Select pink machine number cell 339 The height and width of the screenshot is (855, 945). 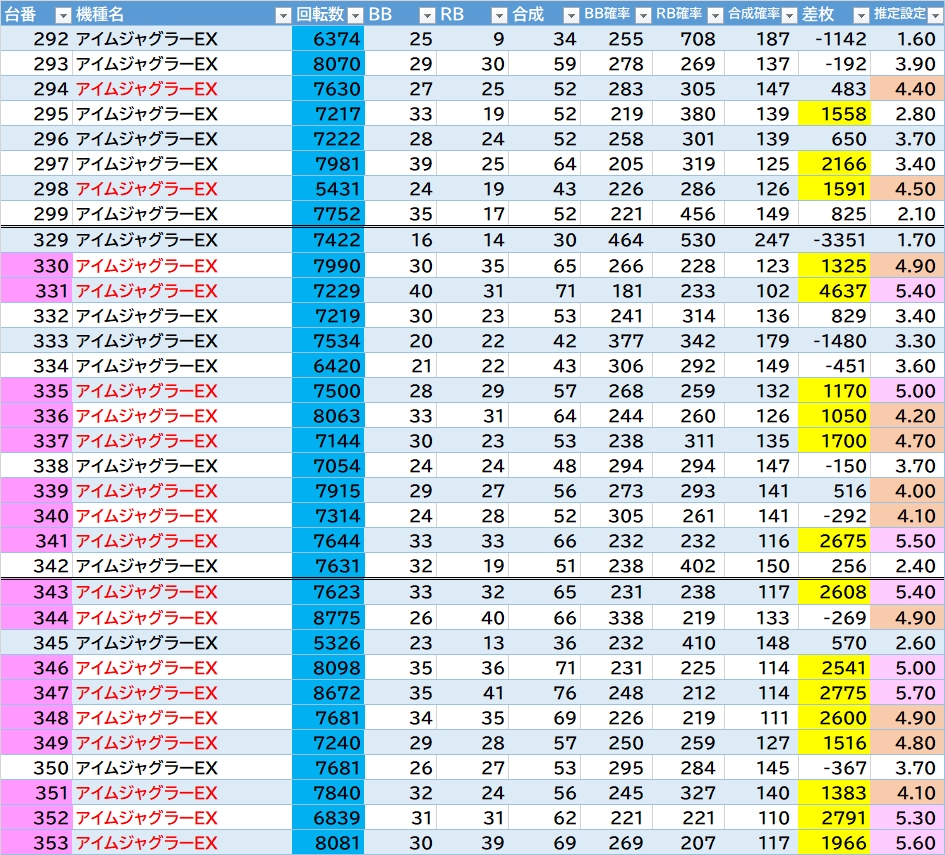pos(36,491)
